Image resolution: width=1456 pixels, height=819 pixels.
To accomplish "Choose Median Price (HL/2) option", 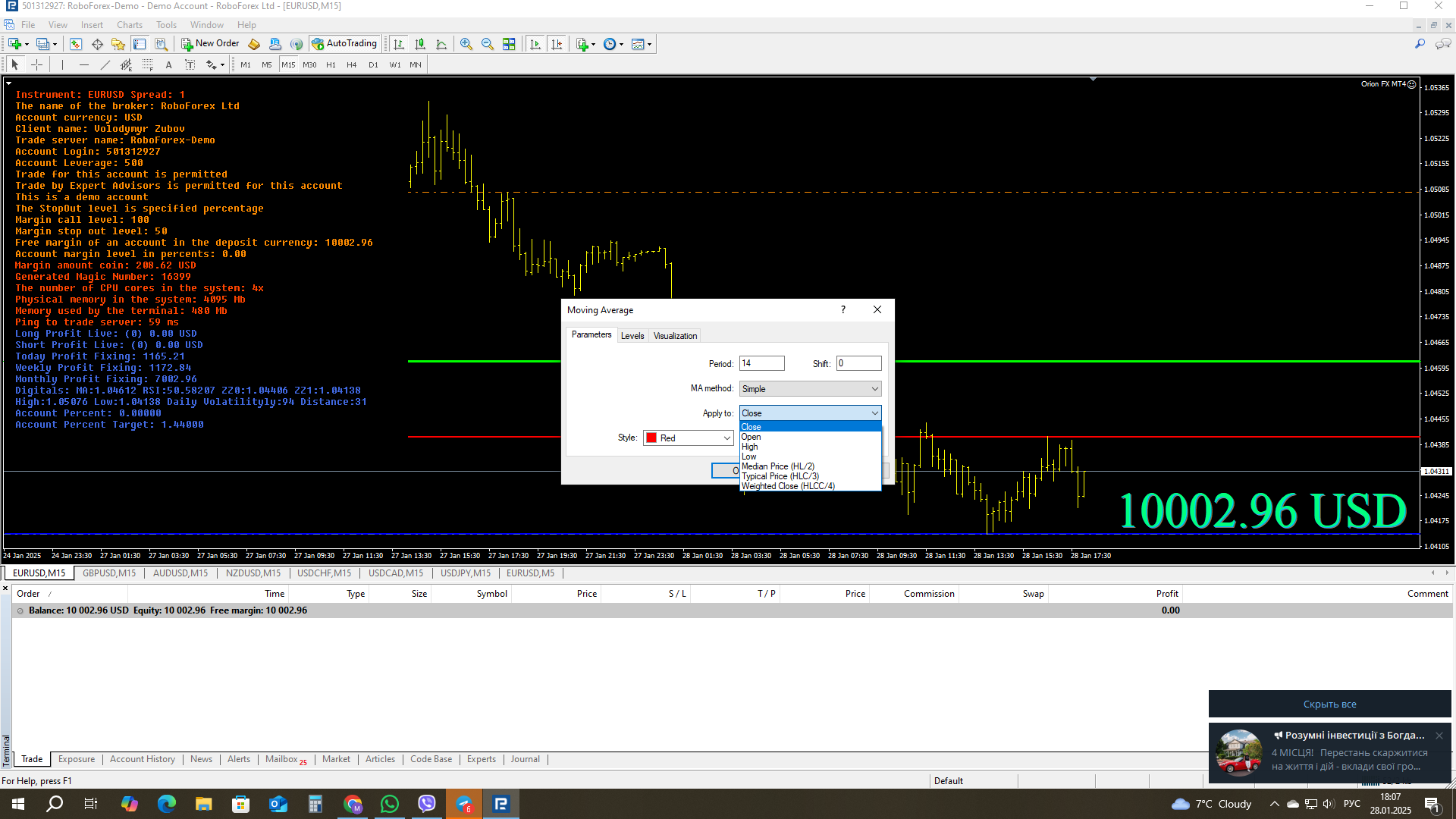I will 778,466.
